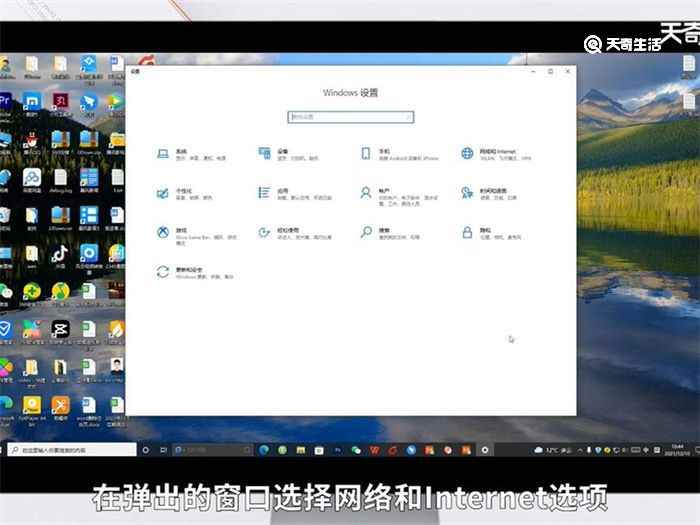Open File Explorer from the taskbar

(301, 450)
